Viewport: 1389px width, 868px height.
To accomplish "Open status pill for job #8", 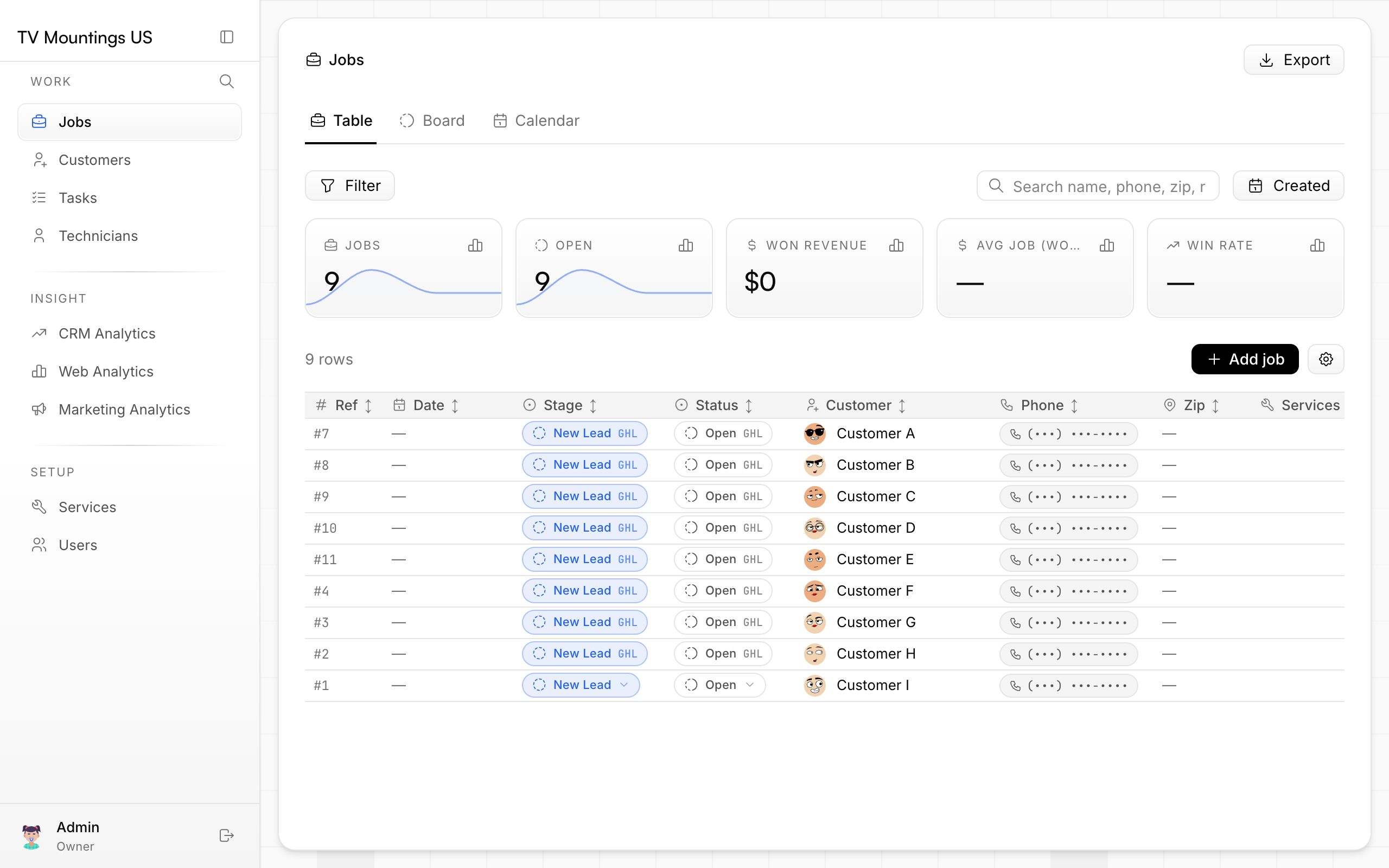I will (x=723, y=465).
